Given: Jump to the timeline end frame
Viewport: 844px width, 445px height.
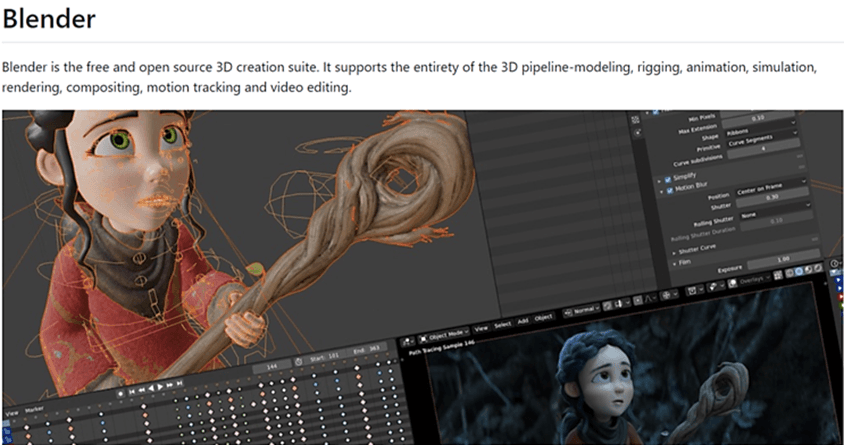Looking at the screenshot, I should [x=180, y=381].
